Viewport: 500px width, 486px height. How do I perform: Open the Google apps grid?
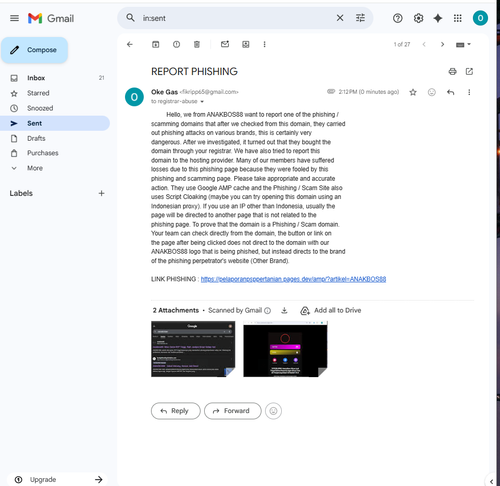458,18
